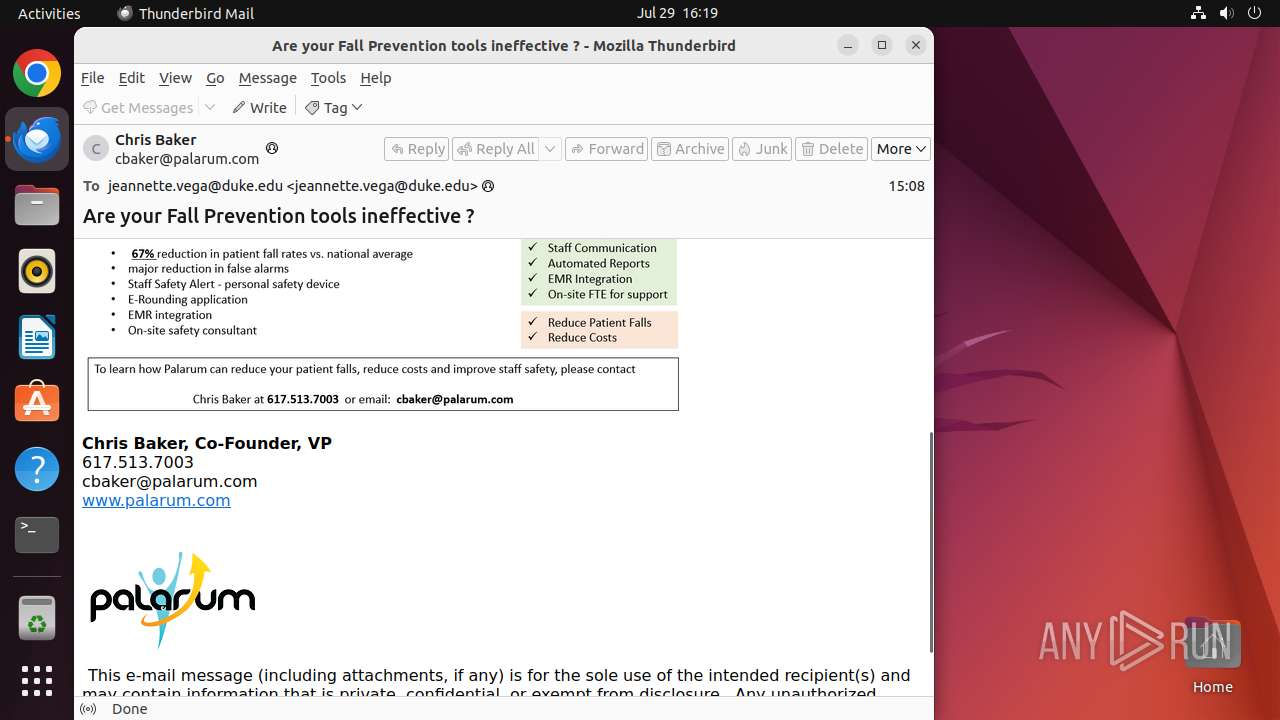This screenshot has height=720, width=1280.
Task: Click the Reply All button
Action: pyautogui.click(x=496, y=149)
